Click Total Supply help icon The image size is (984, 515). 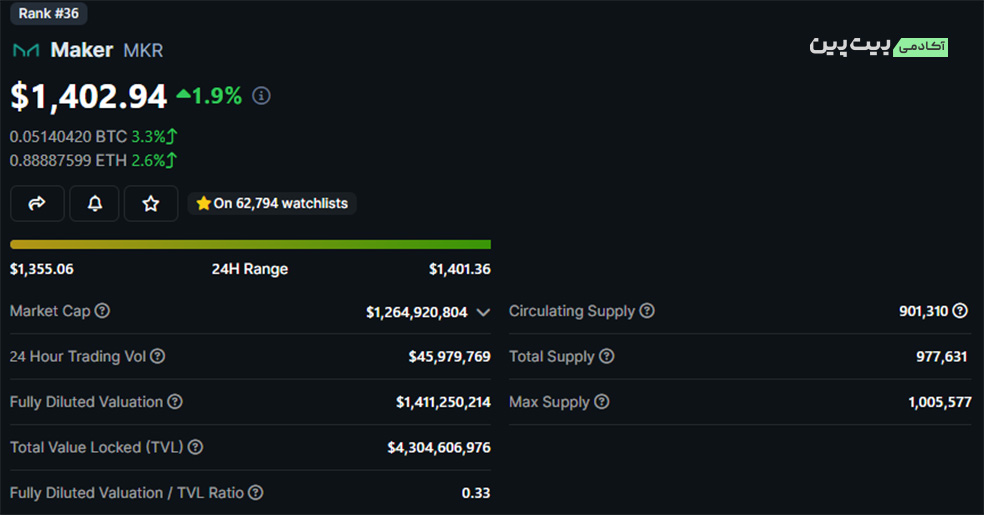pos(606,356)
